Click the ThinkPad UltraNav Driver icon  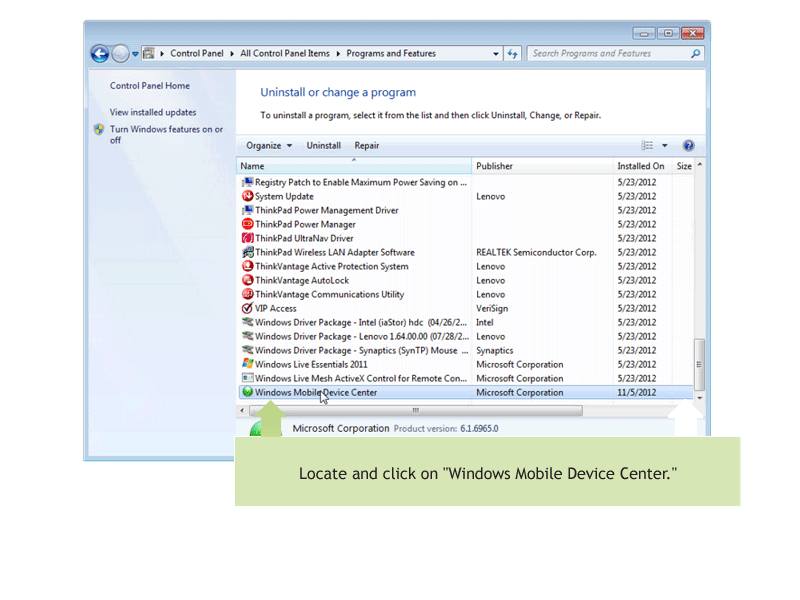tap(247, 238)
